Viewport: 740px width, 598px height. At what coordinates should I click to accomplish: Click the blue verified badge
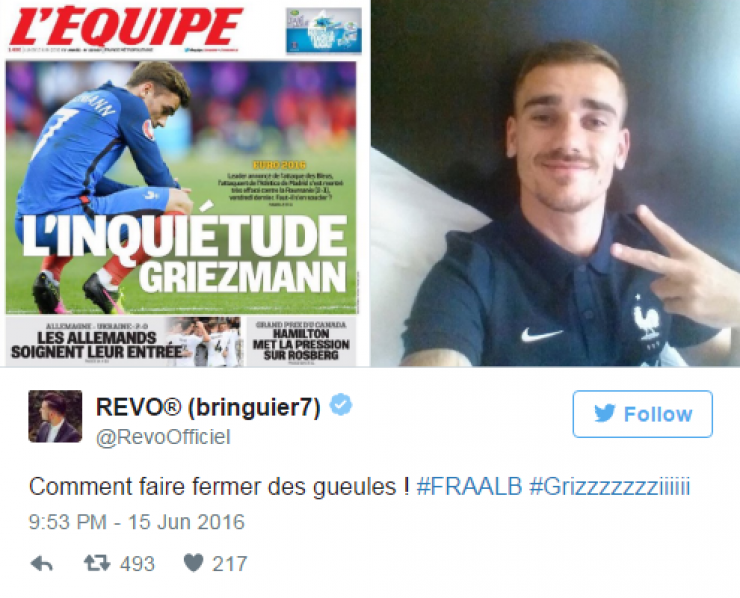click(x=341, y=404)
